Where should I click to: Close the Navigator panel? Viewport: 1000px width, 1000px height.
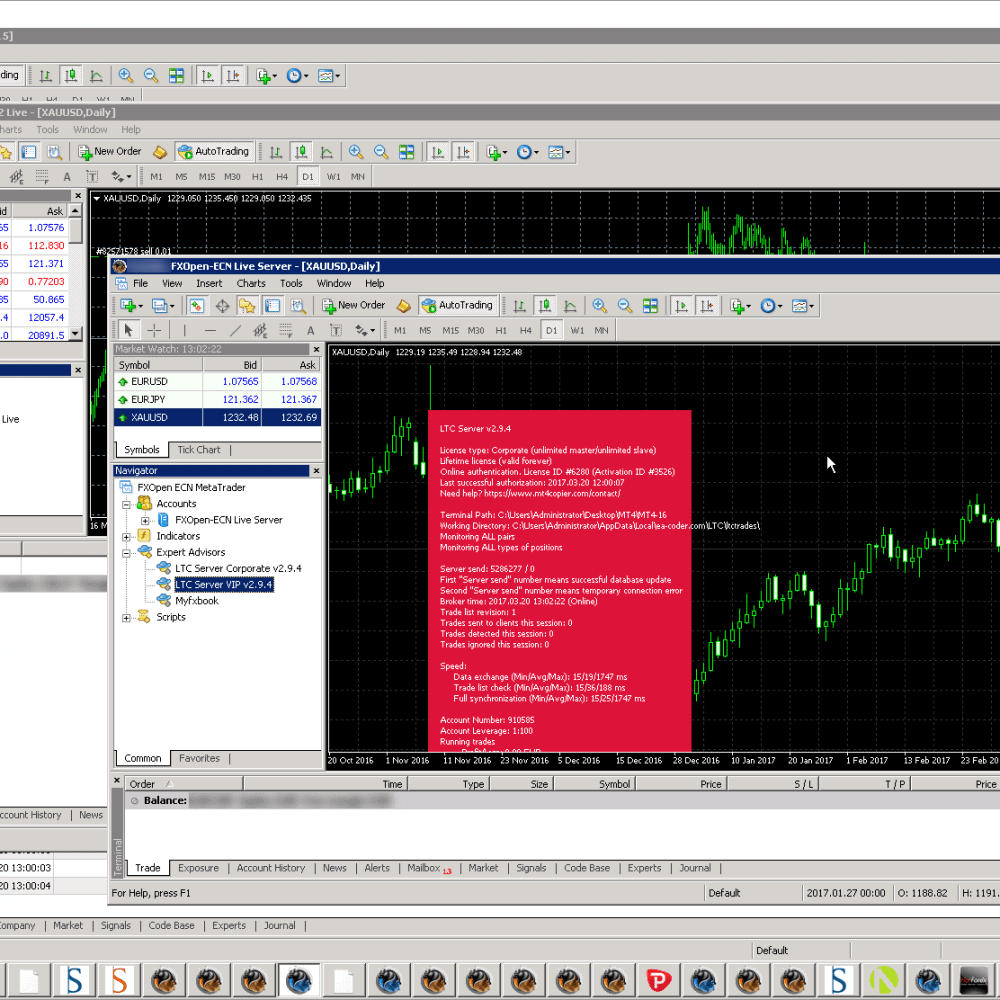pos(316,471)
